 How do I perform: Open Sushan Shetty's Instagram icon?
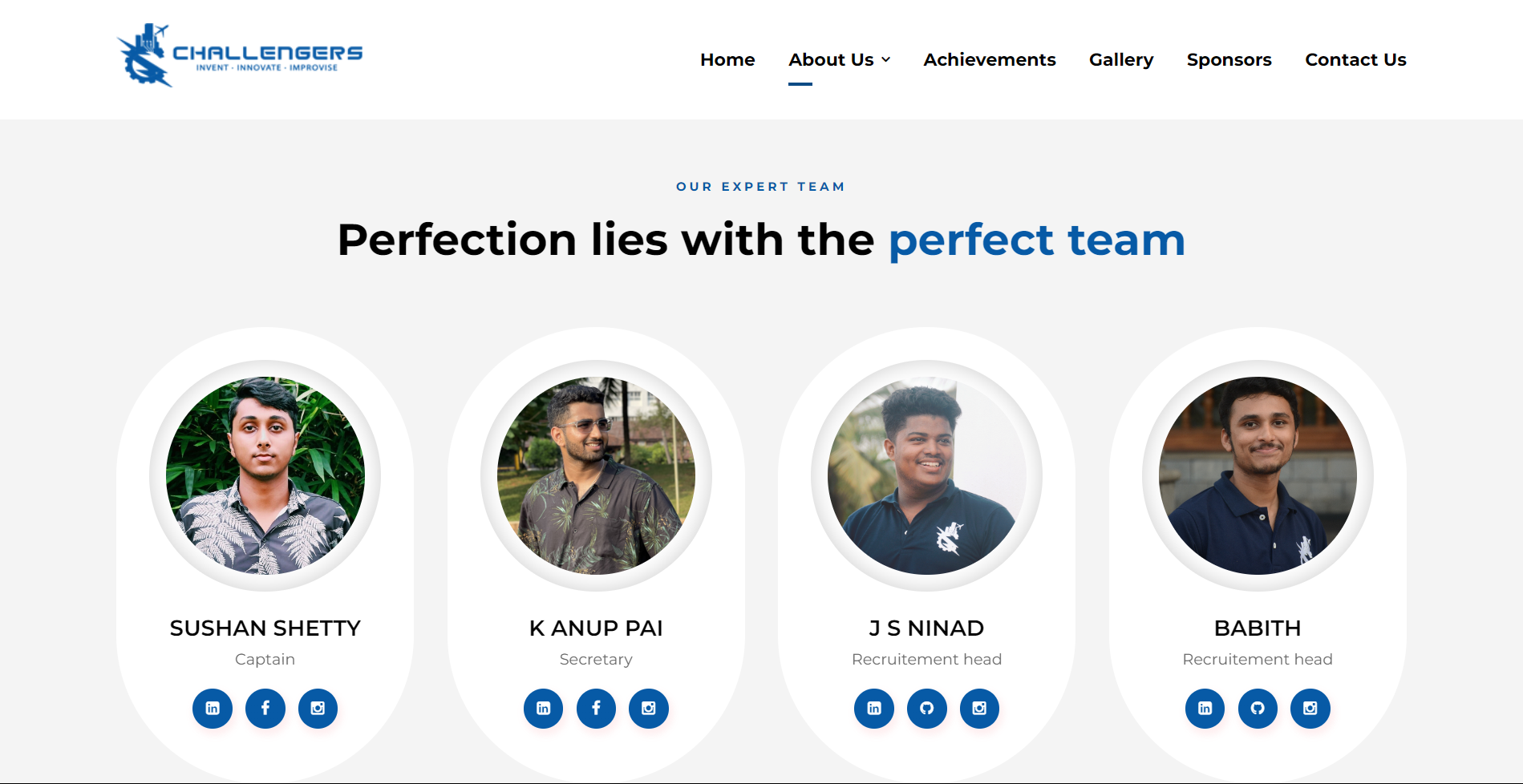pos(318,709)
